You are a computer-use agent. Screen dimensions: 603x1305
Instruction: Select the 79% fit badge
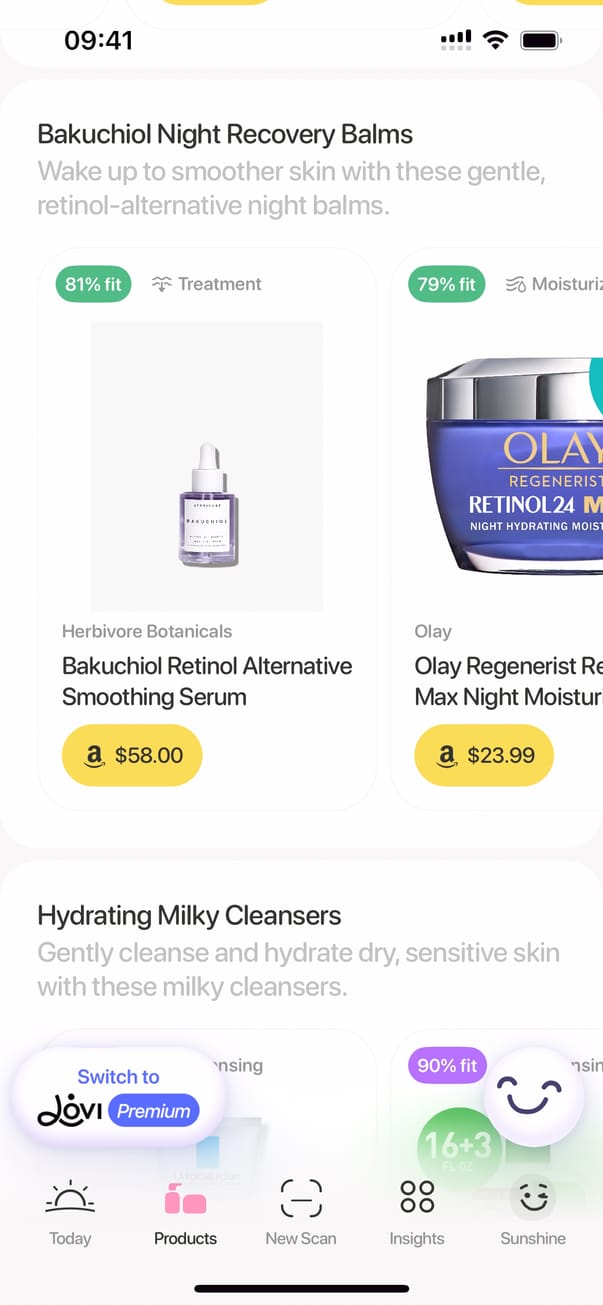(x=446, y=284)
